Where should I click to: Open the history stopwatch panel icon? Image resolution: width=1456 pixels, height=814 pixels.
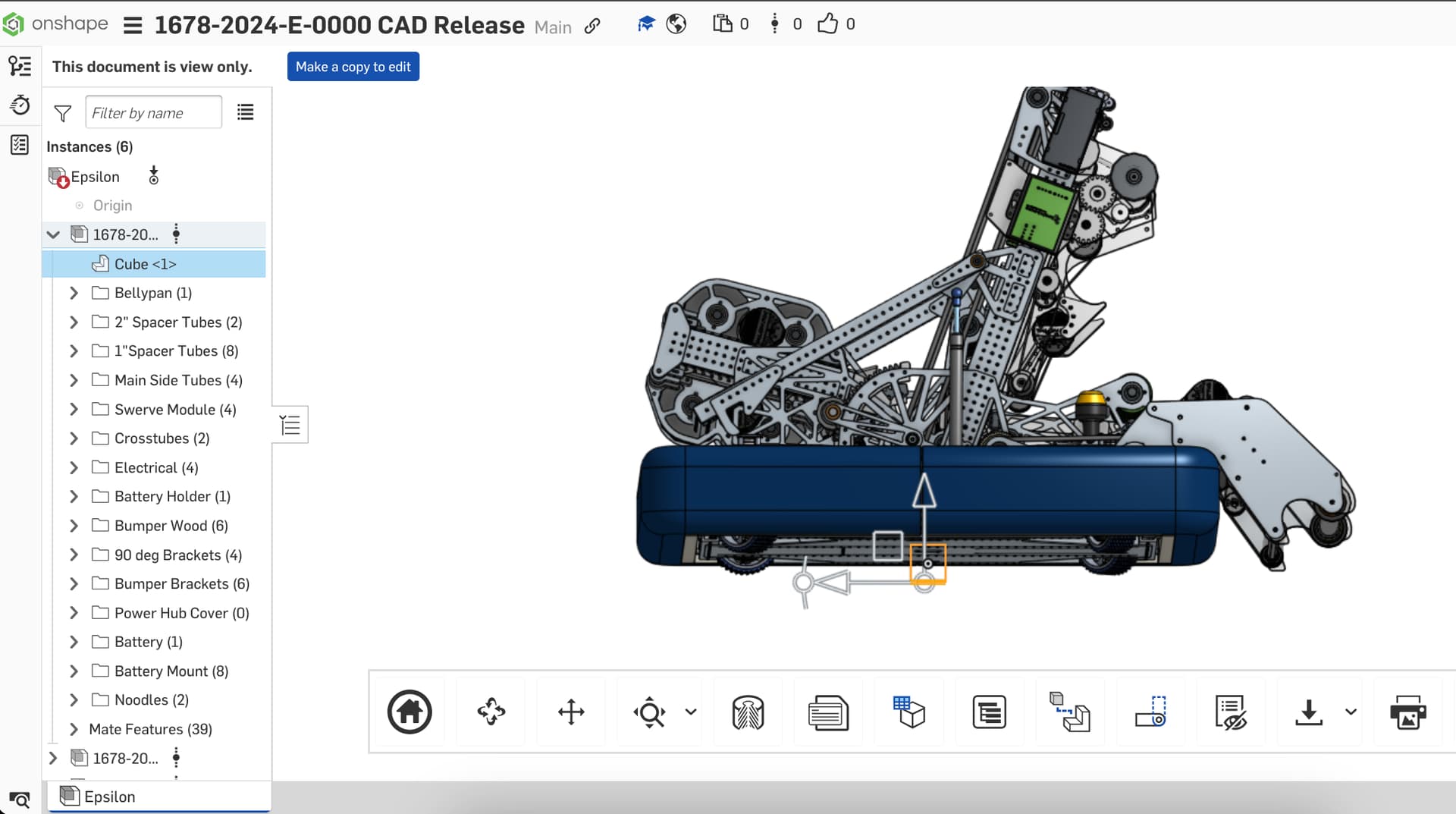coord(20,105)
